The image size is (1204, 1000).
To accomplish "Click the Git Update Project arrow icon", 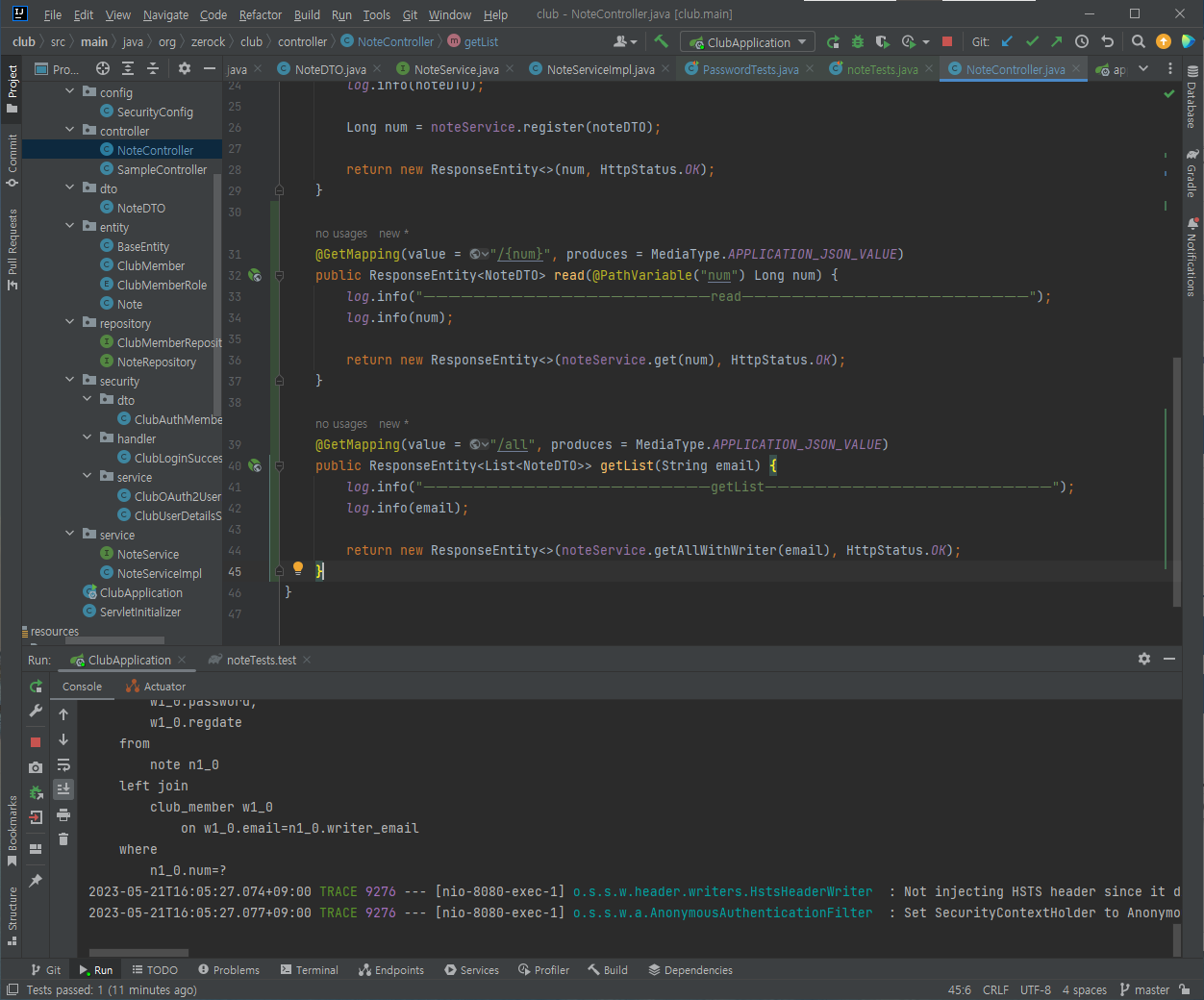I will 1007,41.
